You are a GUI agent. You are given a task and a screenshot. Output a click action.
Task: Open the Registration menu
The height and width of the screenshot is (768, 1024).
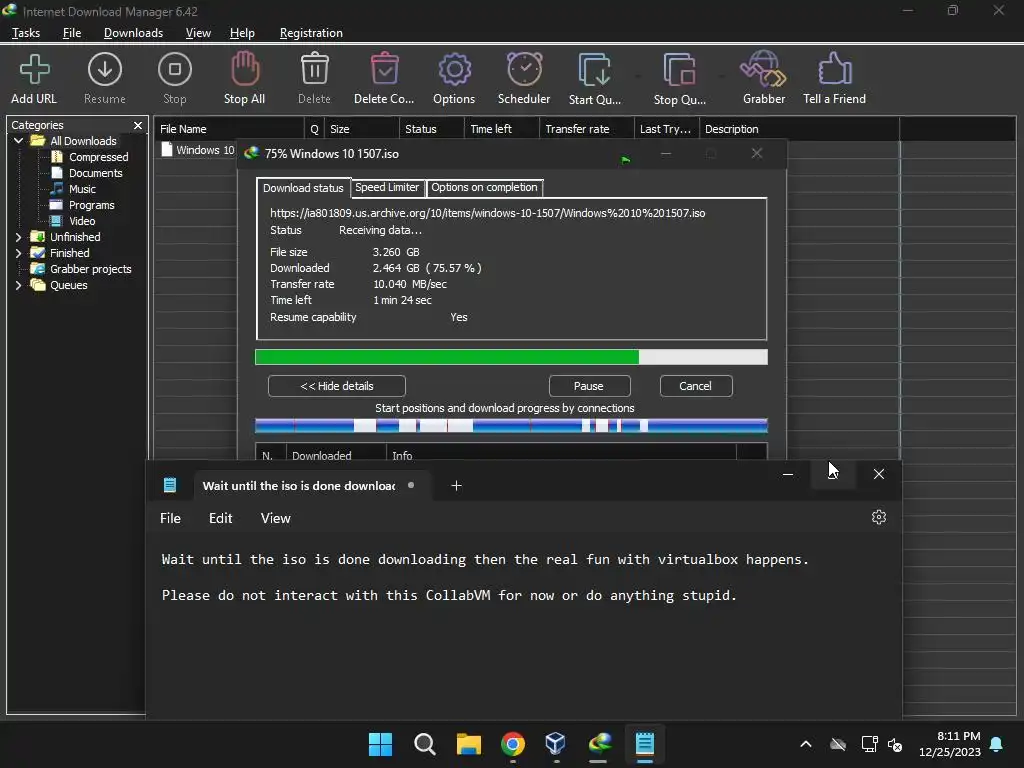[311, 33]
